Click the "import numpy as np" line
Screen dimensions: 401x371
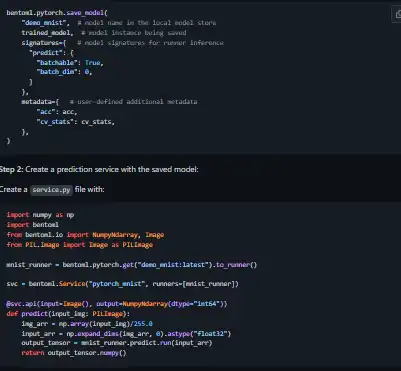pyautogui.click(x=40, y=215)
